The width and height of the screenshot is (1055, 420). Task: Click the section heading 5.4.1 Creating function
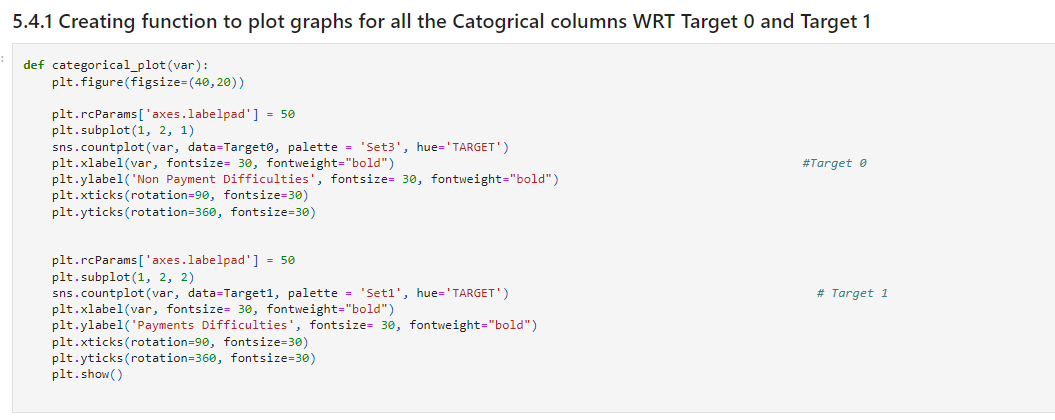pos(442,22)
